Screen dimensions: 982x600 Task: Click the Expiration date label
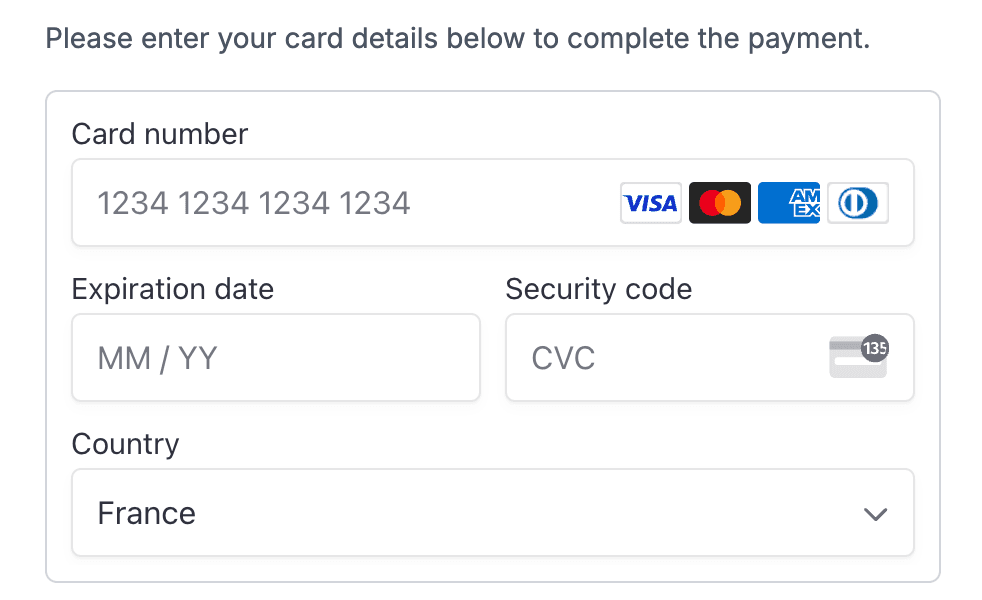point(172,289)
